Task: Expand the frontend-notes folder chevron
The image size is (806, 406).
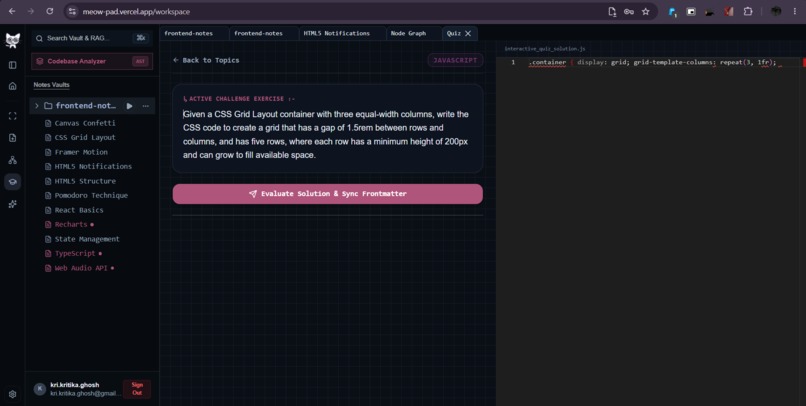Action: 36,106
